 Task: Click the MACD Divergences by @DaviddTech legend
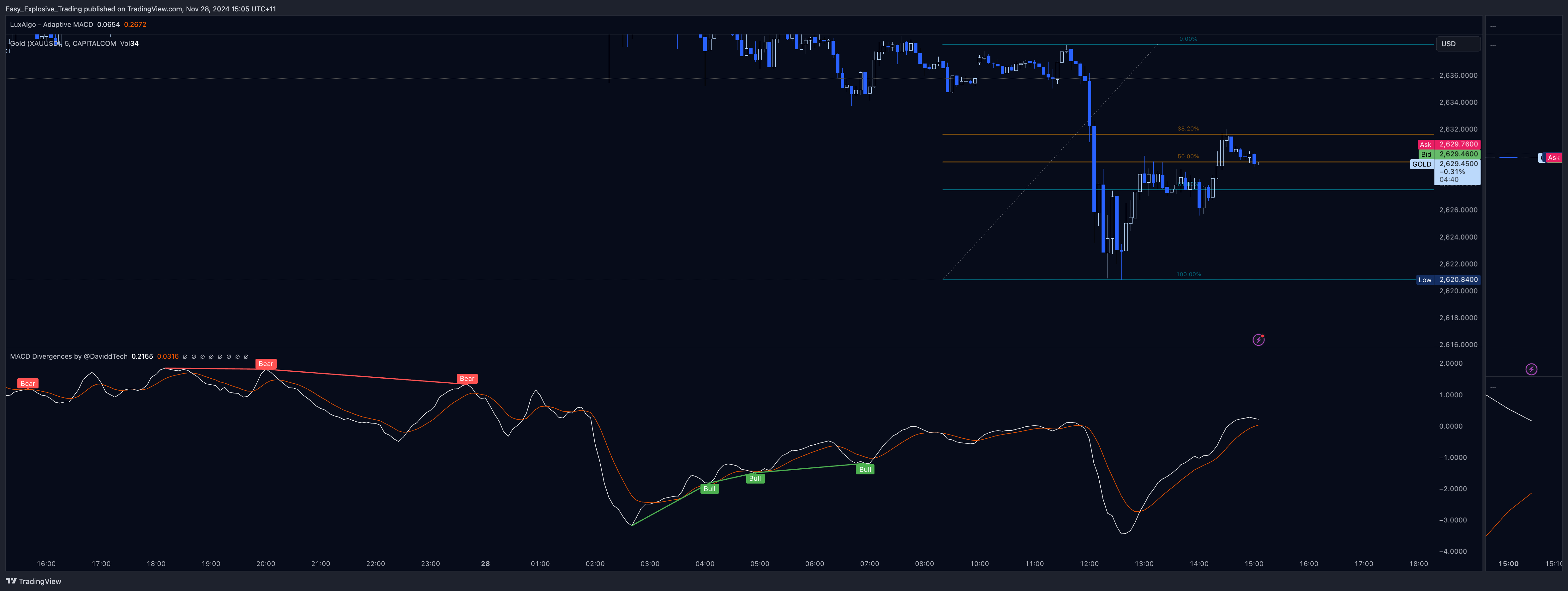click(x=69, y=356)
